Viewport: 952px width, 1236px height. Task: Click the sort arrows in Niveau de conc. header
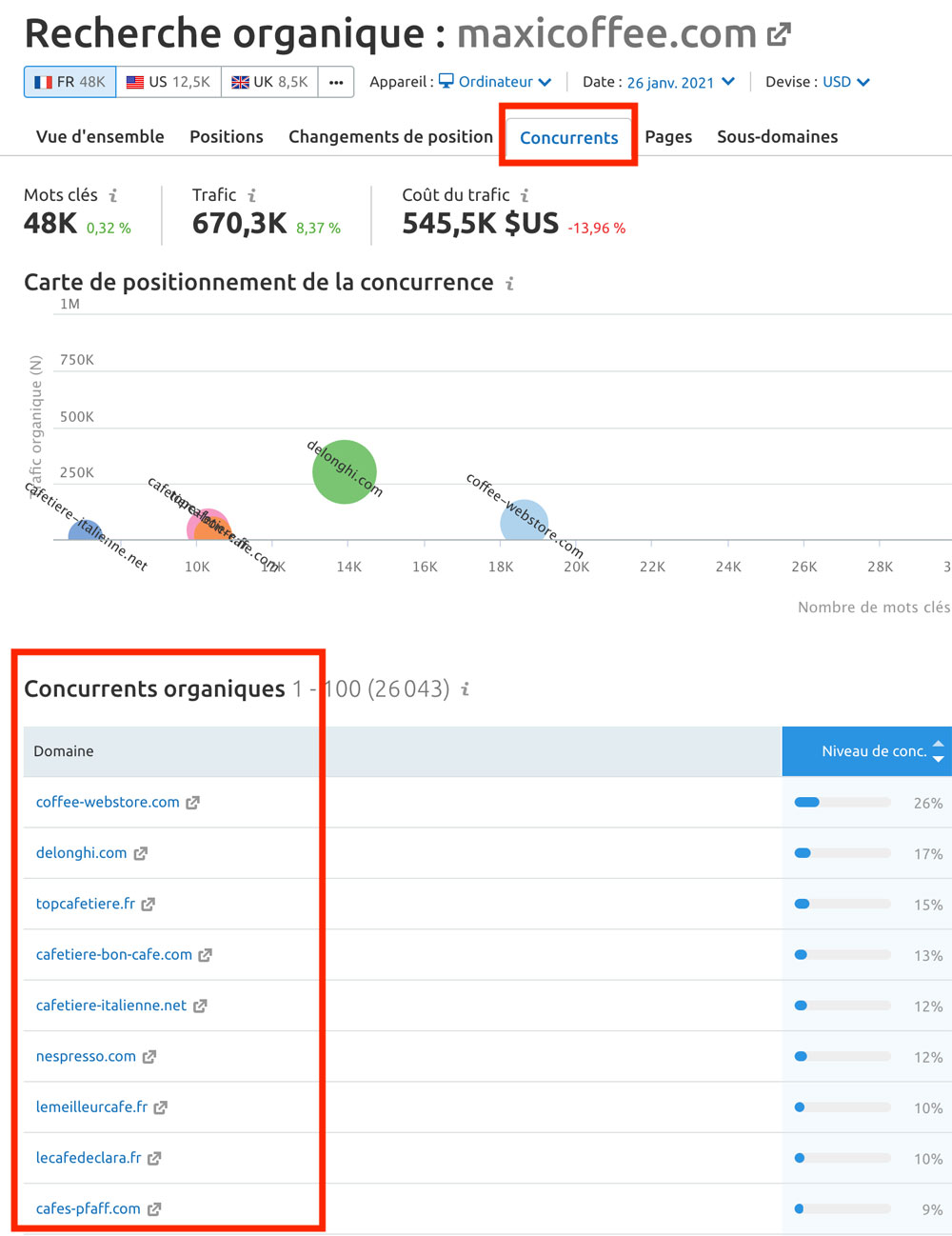pyautogui.click(x=938, y=751)
